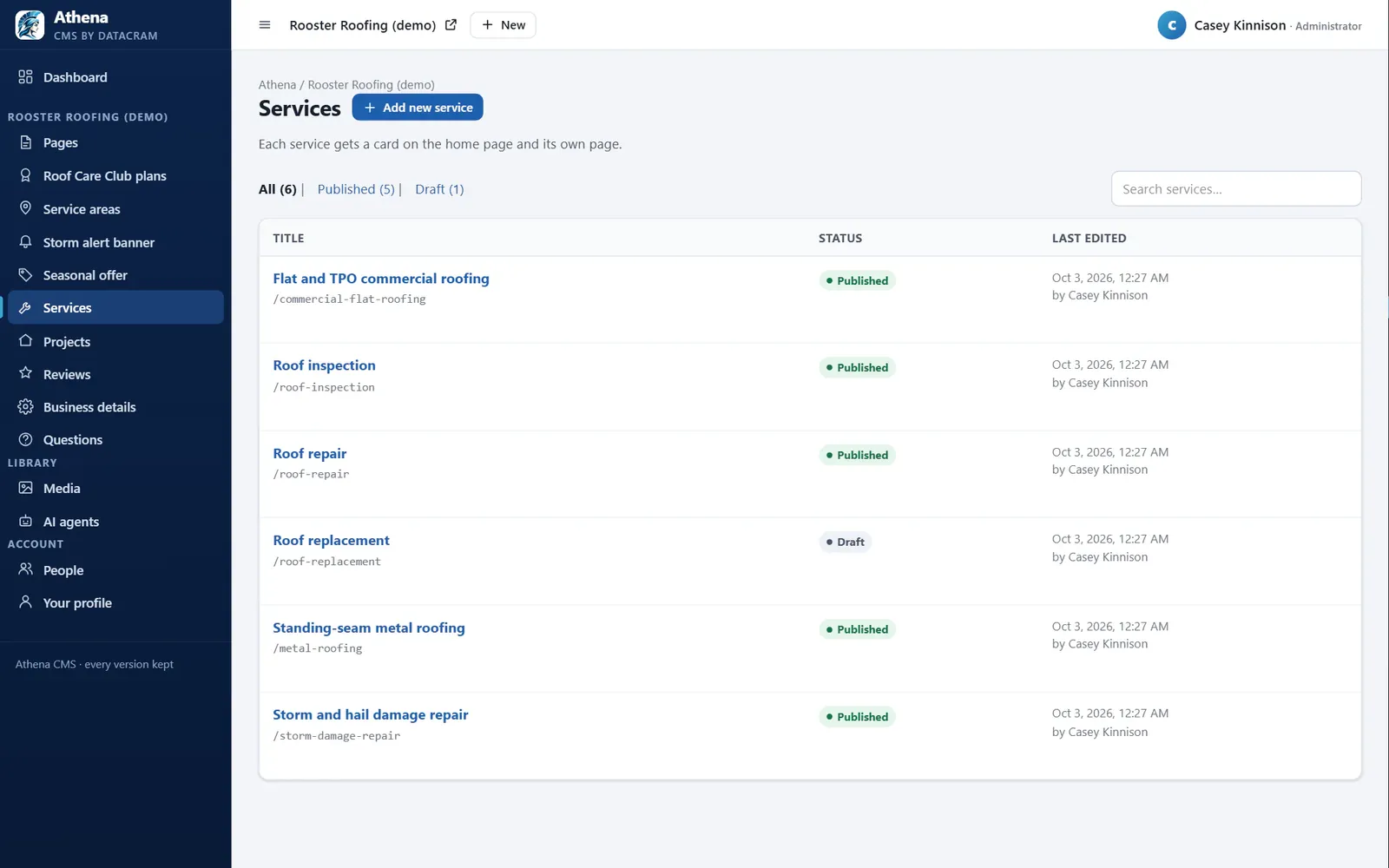Click the Seasonal offer tag icon
1389x868 pixels.
pyautogui.click(x=25, y=275)
